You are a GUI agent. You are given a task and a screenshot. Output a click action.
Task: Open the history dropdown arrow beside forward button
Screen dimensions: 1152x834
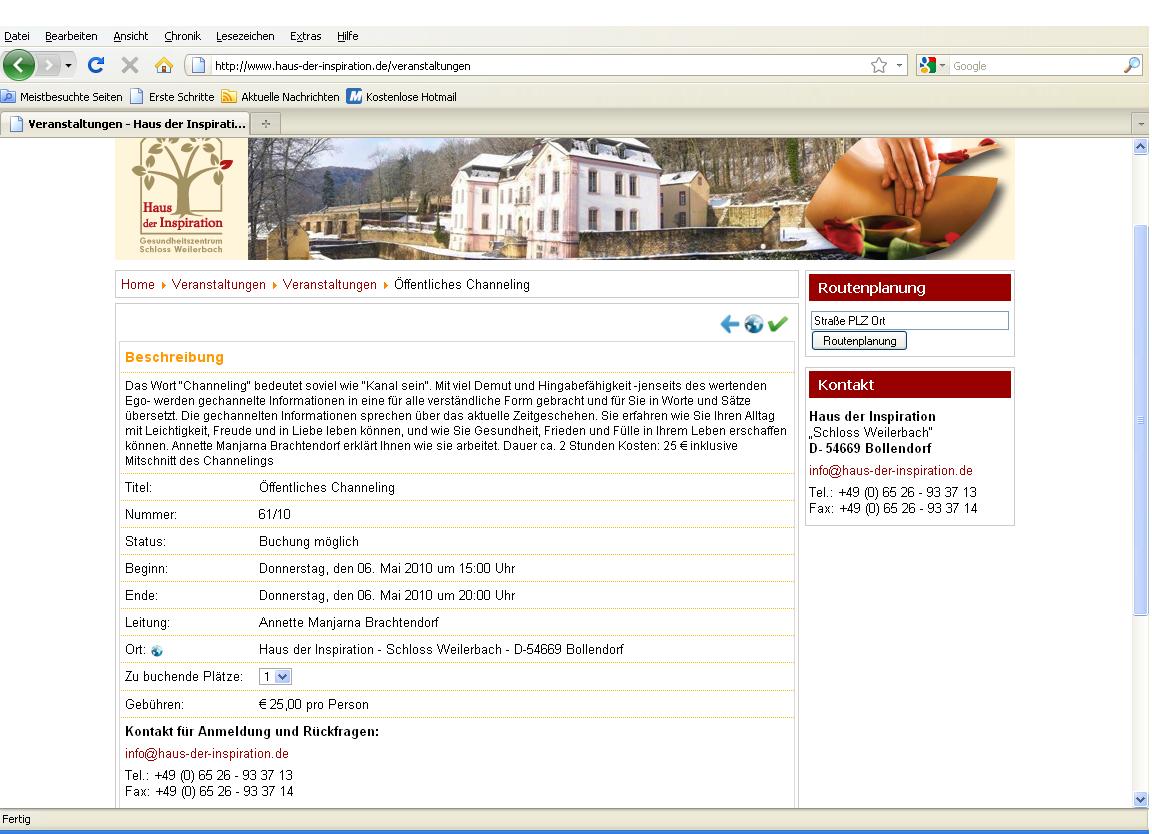point(68,66)
